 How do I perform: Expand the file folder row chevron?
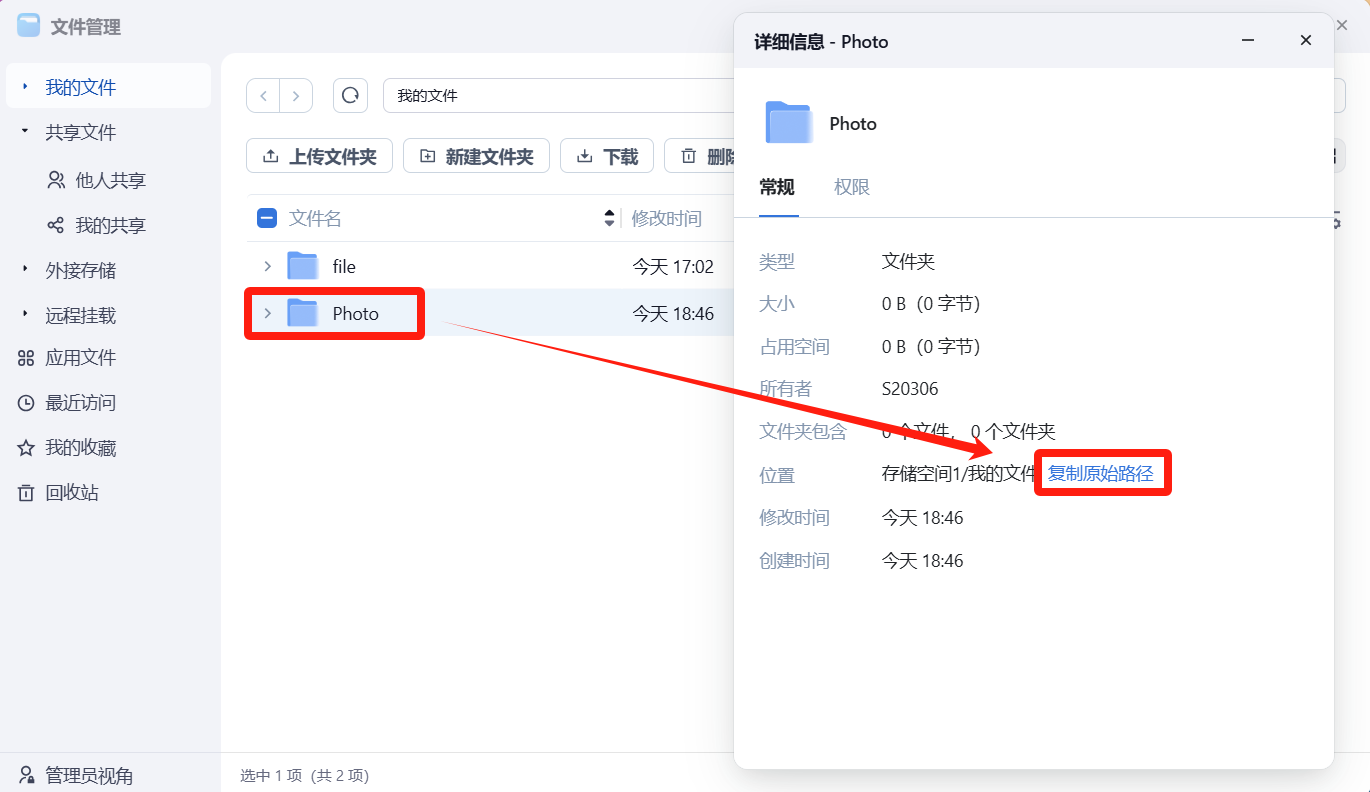point(267,266)
